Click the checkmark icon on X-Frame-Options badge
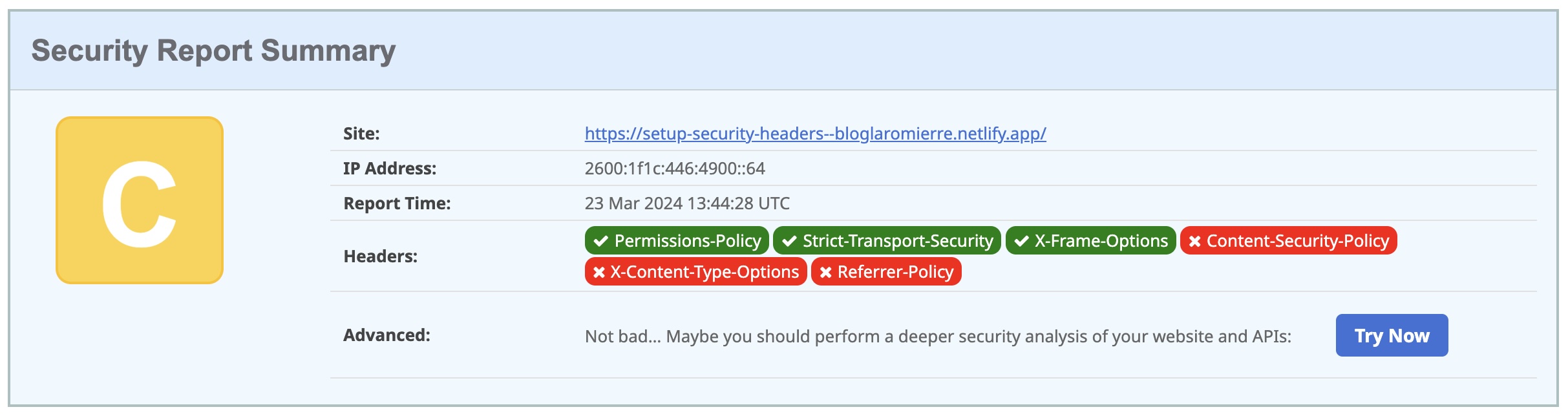 [x=1021, y=241]
